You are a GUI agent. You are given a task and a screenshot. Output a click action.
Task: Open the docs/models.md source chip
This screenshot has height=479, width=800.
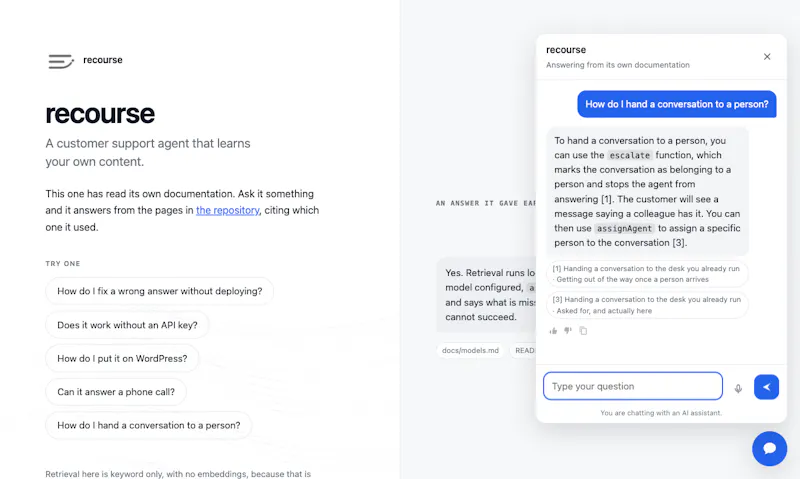470,350
